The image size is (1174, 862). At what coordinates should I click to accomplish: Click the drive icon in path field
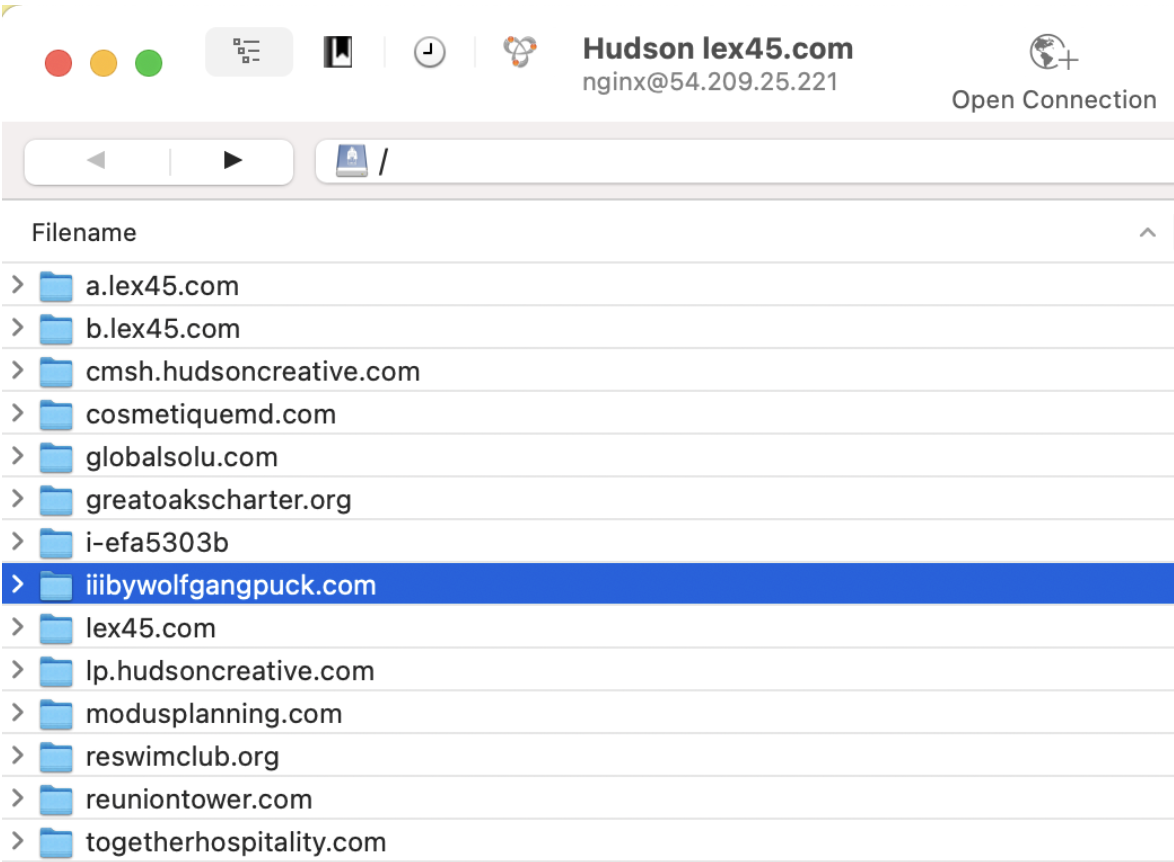[x=352, y=160]
